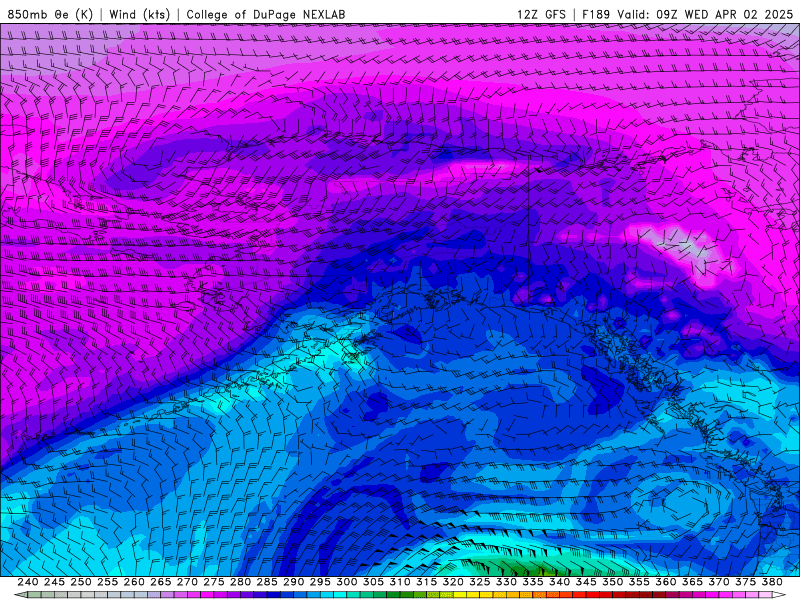
Task: Click the 290 color scale label
Action: pyautogui.click(x=293, y=582)
